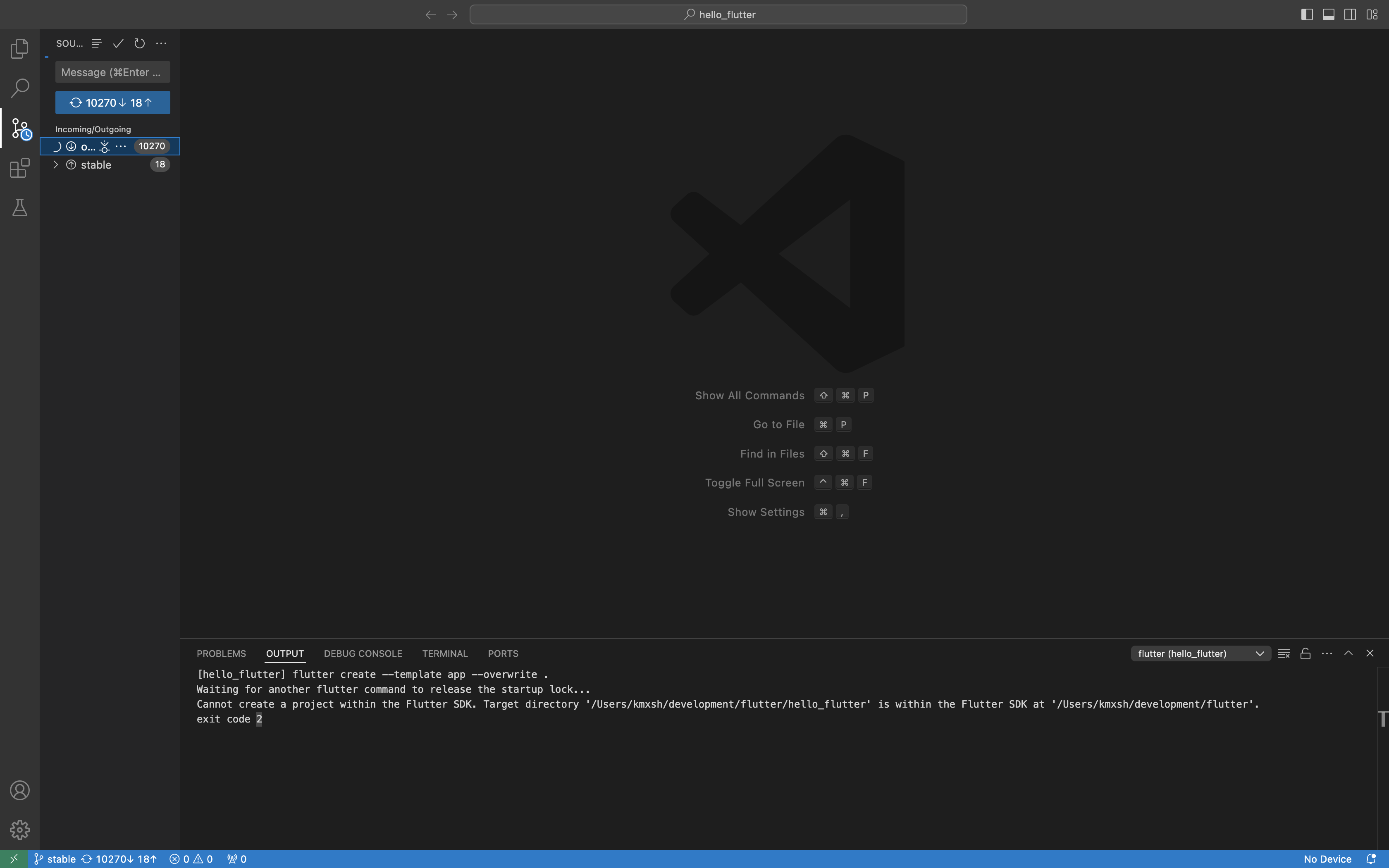Image resolution: width=1389 pixels, height=868 pixels.
Task: Go forward using the title bar arrow
Action: [452, 14]
